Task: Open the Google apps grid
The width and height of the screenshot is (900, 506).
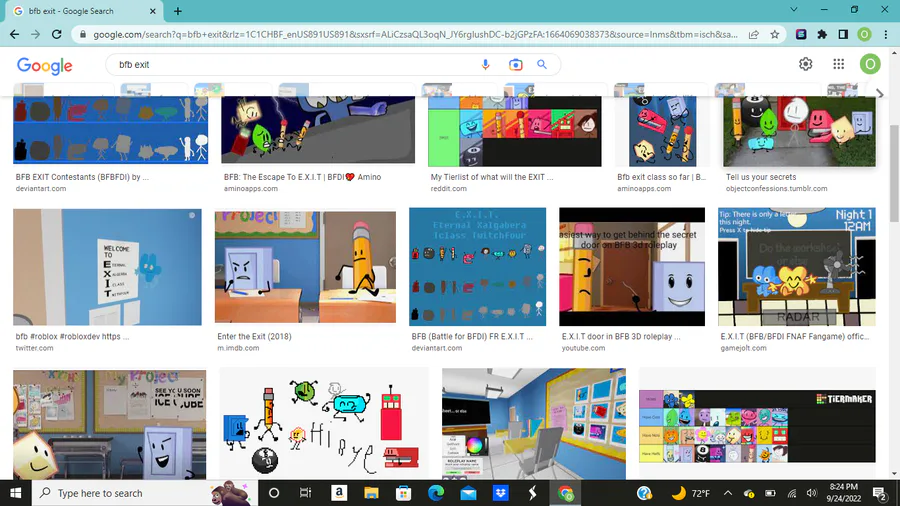Action: (x=839, y=64)
